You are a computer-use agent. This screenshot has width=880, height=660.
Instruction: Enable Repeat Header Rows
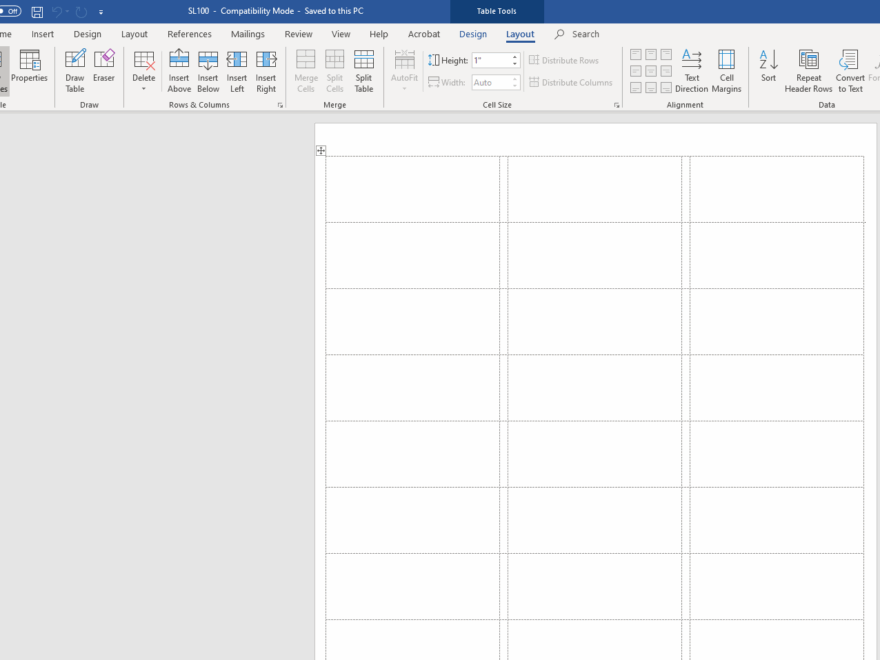(x=808, y=70)
